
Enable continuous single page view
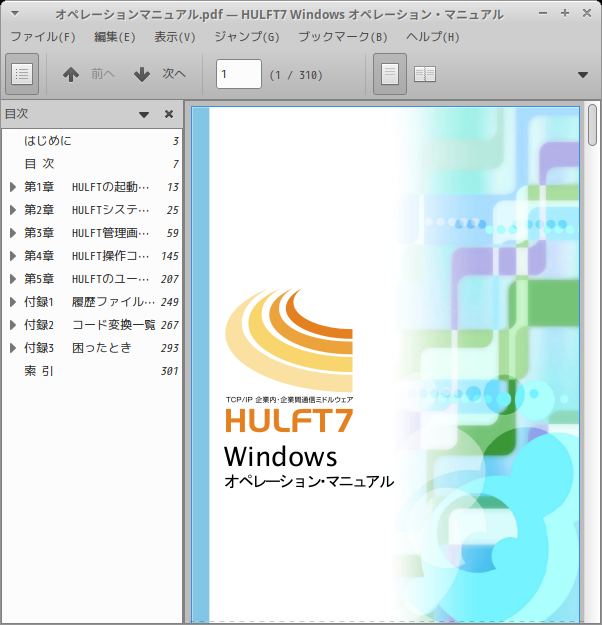(x=390, y=74)
